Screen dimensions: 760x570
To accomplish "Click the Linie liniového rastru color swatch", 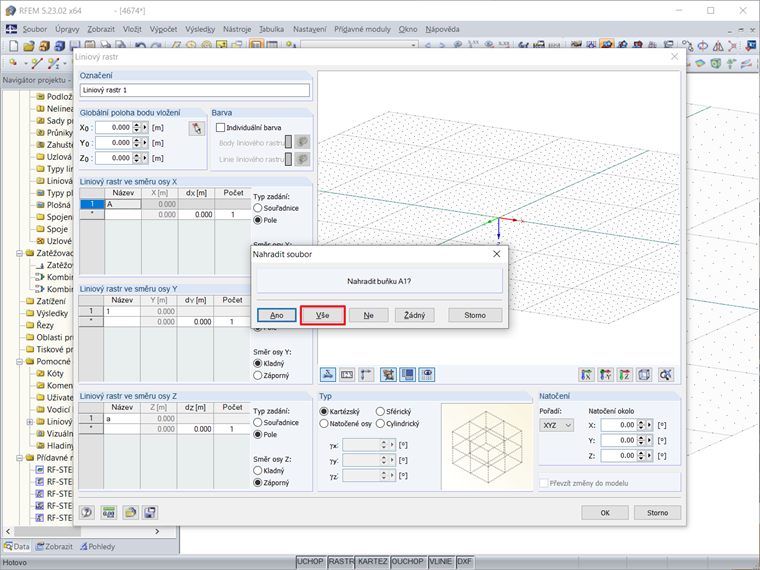I will (x=289, y=158).
